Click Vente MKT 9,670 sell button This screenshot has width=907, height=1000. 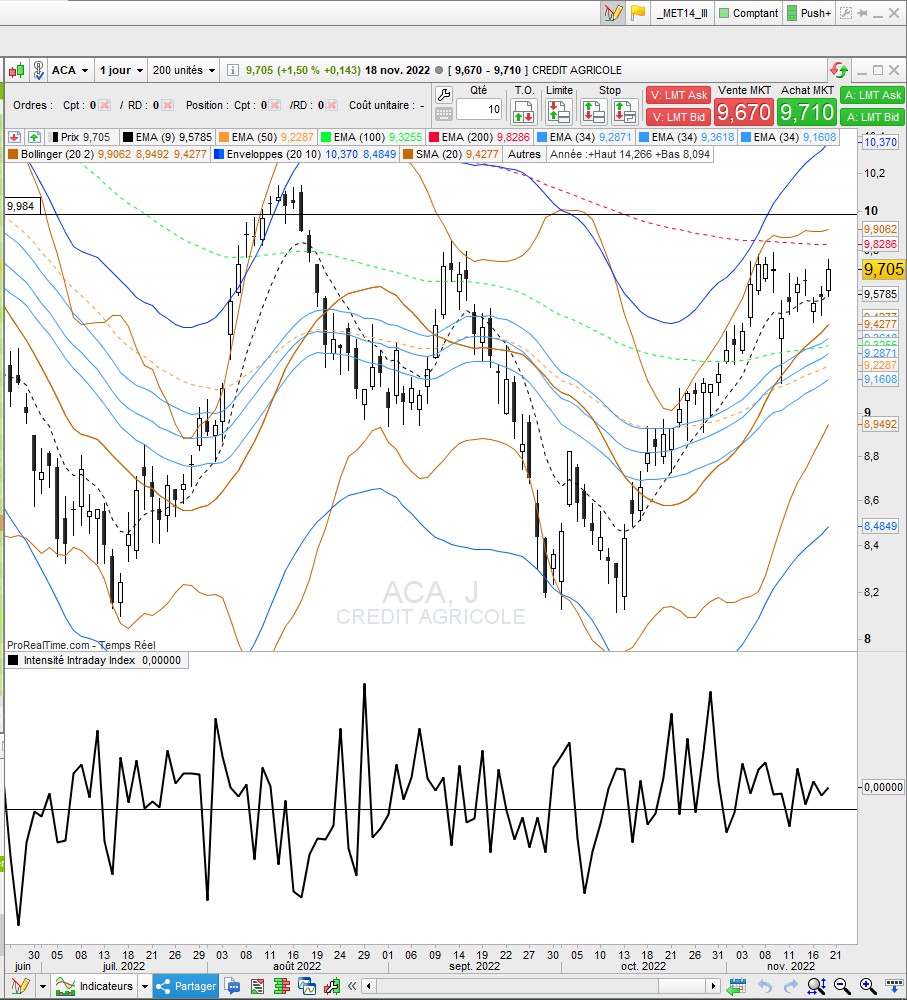(744, 112)
